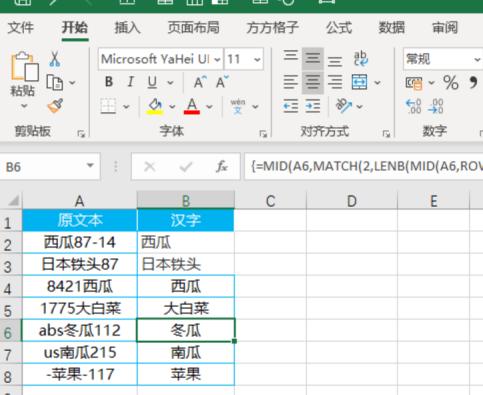
Task: Click the cell borders icon
Action: [108, 106]
